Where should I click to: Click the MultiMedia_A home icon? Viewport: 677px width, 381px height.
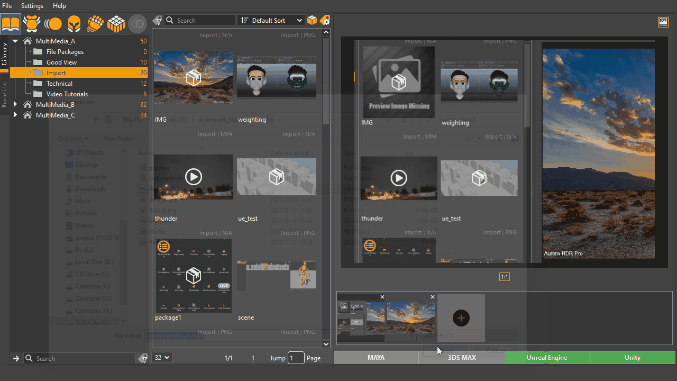point(27,41)
